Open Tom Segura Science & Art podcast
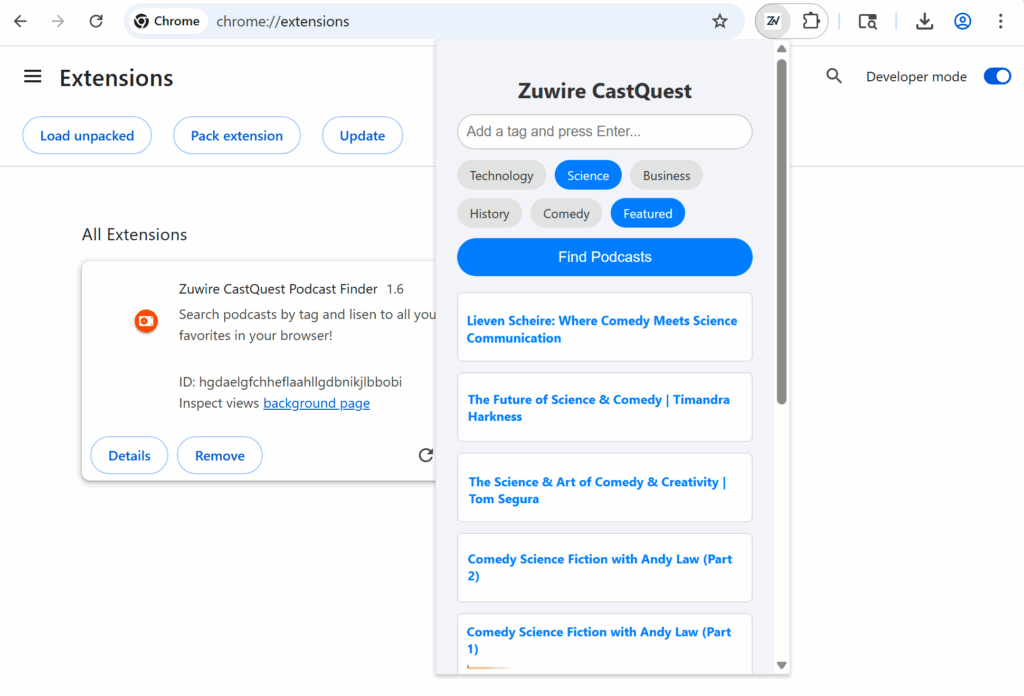The width and height of the screenshot is (1024, 696). point(605,488)
